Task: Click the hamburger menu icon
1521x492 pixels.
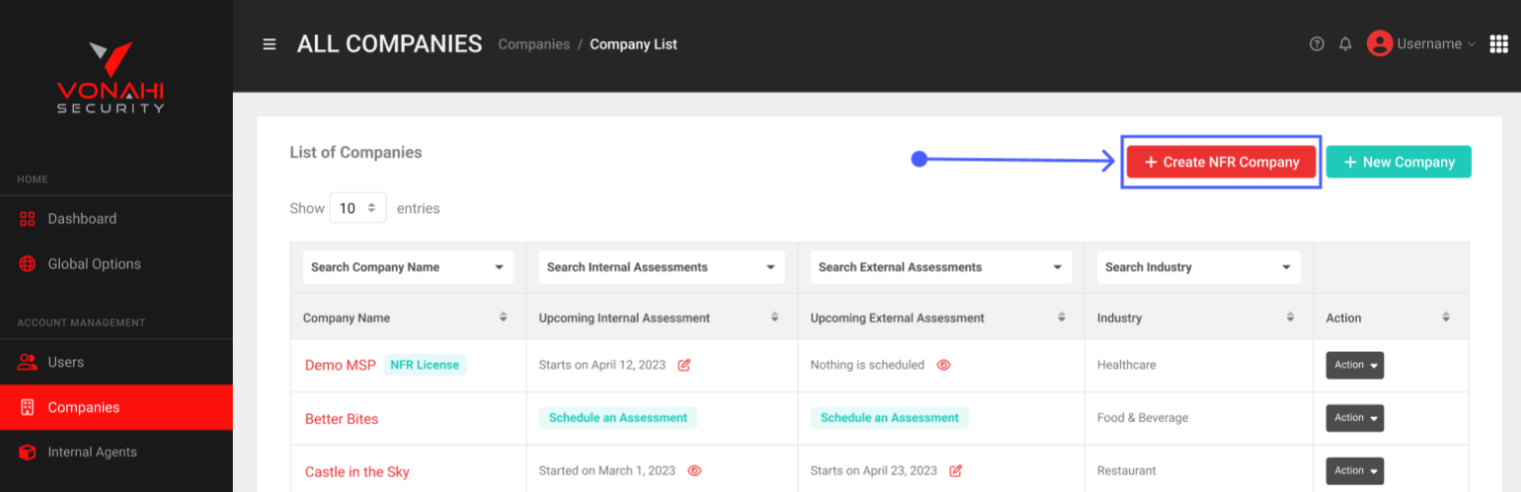Action: 269,44
